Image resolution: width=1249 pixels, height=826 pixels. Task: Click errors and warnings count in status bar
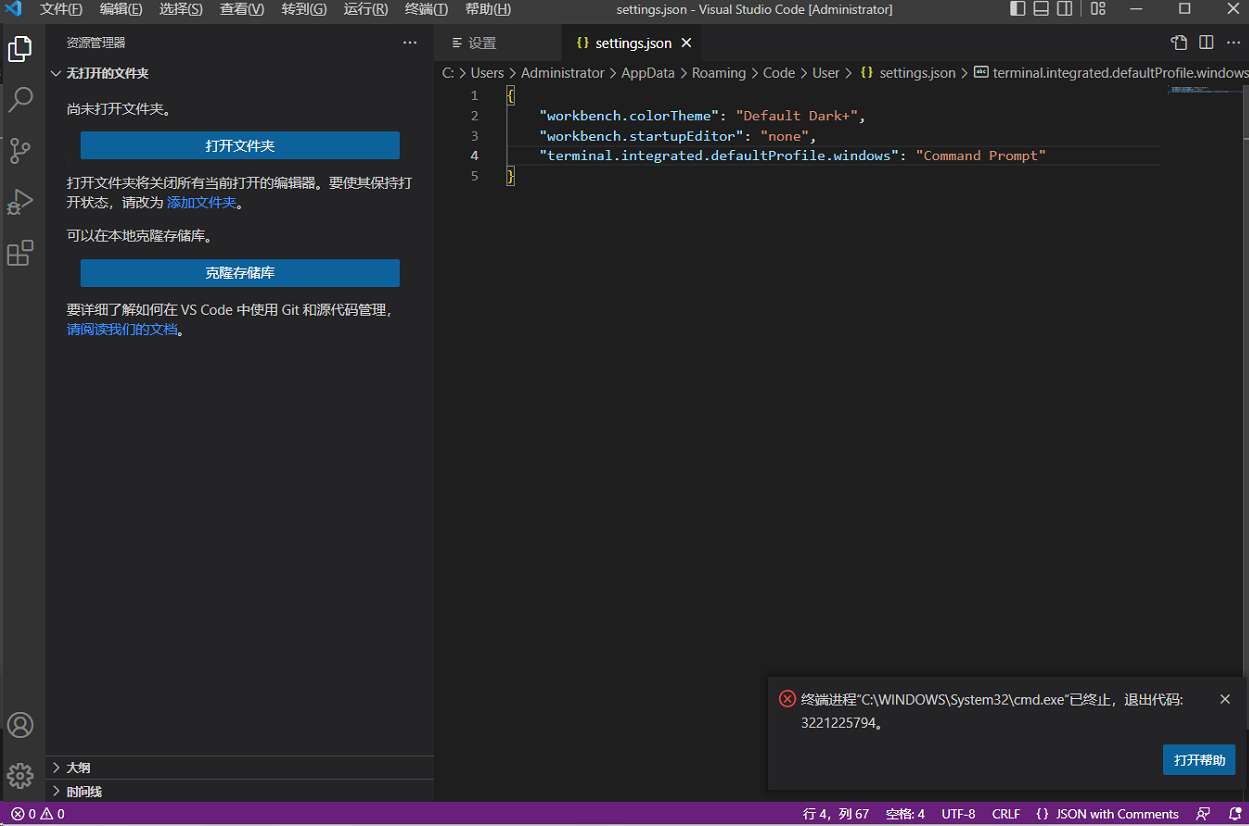click(38, 814)
